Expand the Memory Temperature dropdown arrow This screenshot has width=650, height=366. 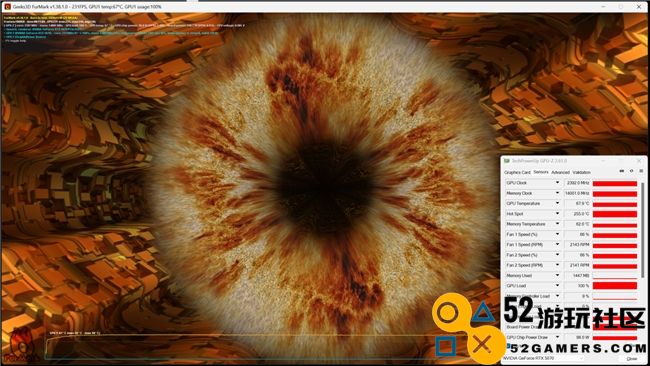pyautogui.click(x=557, y=224)
